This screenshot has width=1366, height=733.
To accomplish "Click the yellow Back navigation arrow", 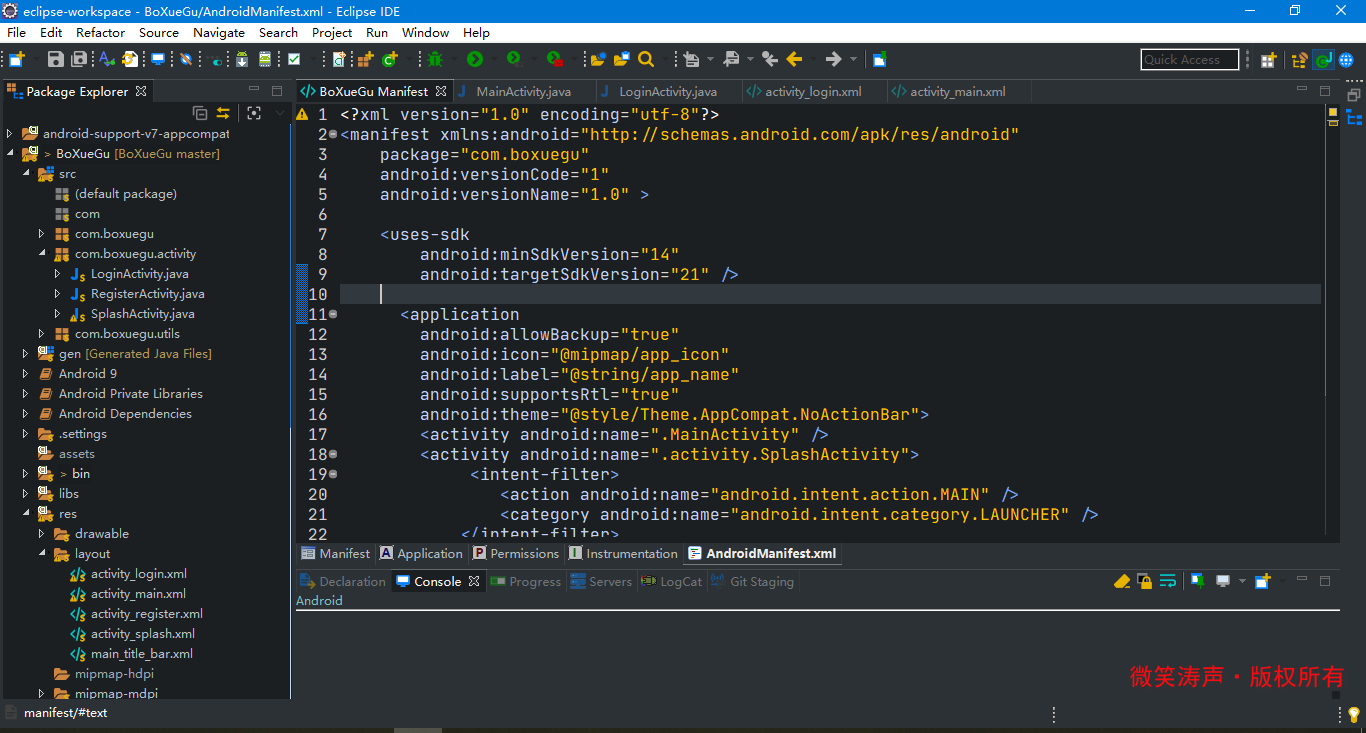I will (794, 60).
